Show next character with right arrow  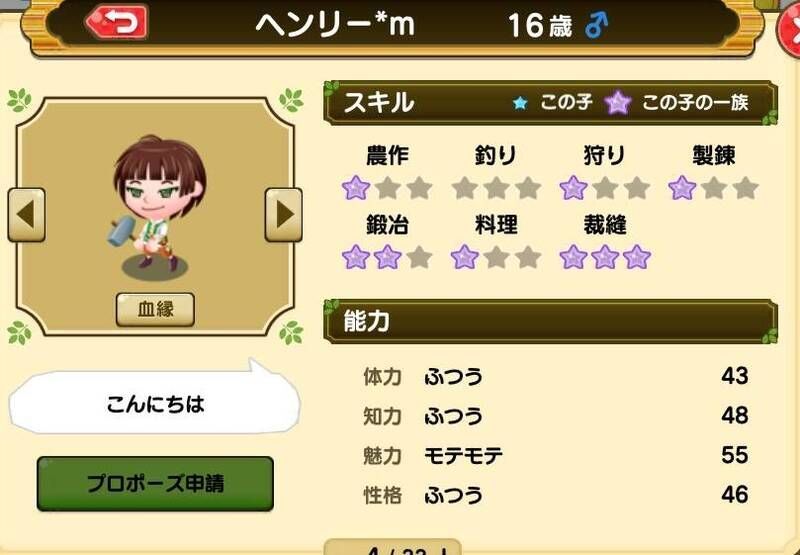click(x=283, y=215)
